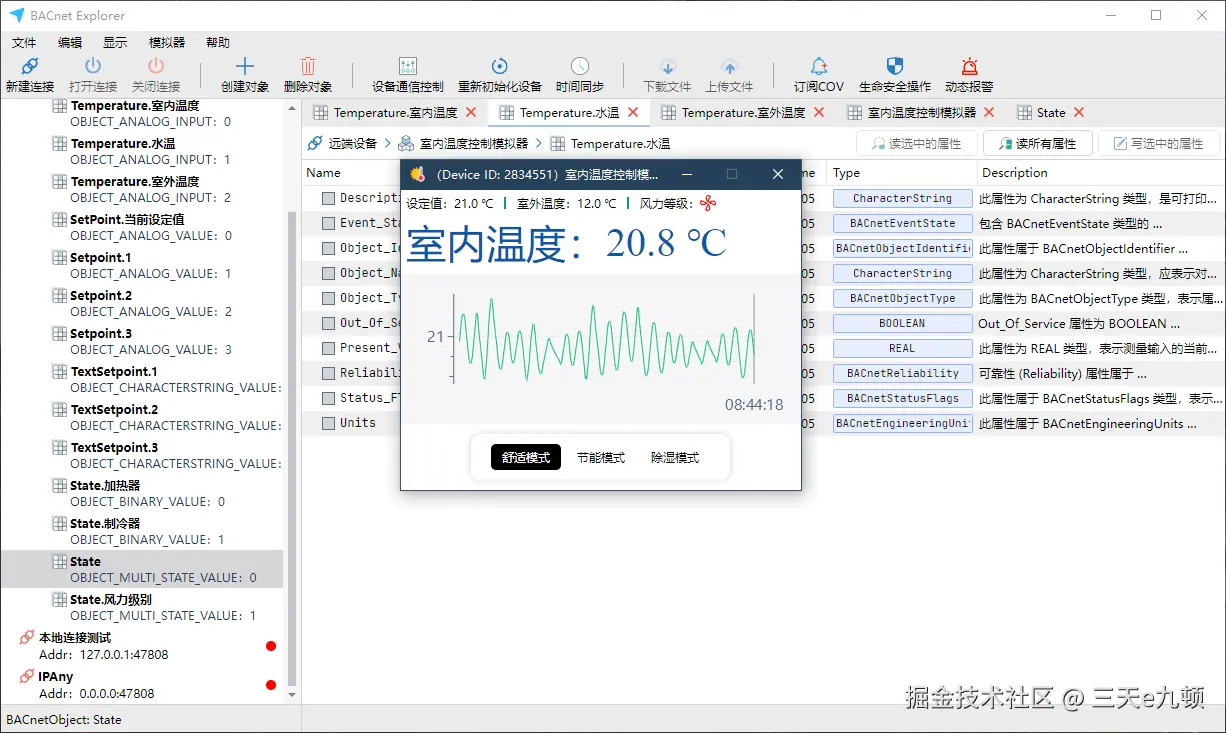
Task: Select State.风力级别 in the object tree
Action: pyautogui.click(x=144, y=607)
